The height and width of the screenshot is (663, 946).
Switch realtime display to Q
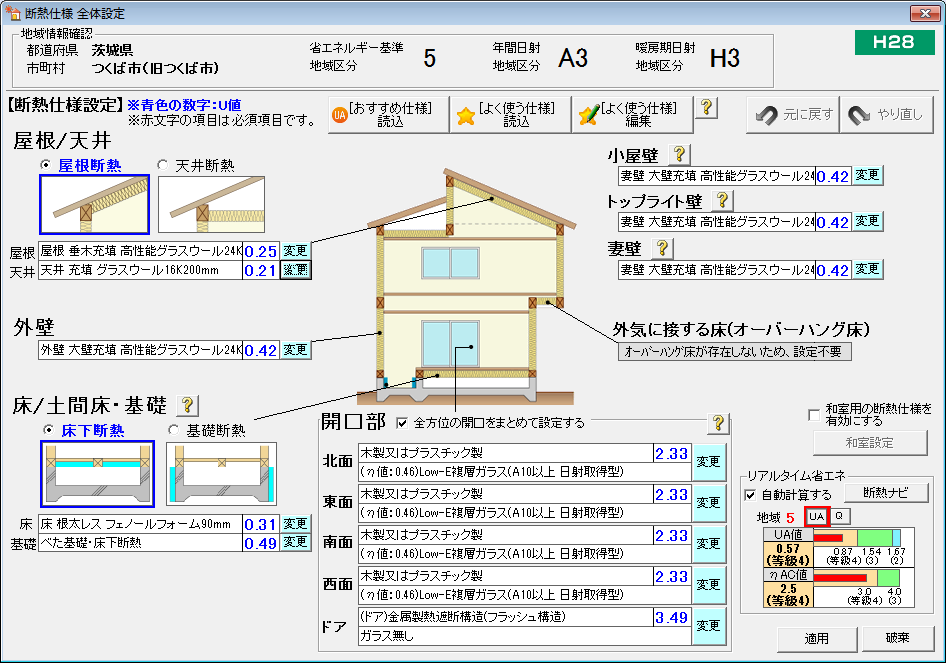pos(840,516)
